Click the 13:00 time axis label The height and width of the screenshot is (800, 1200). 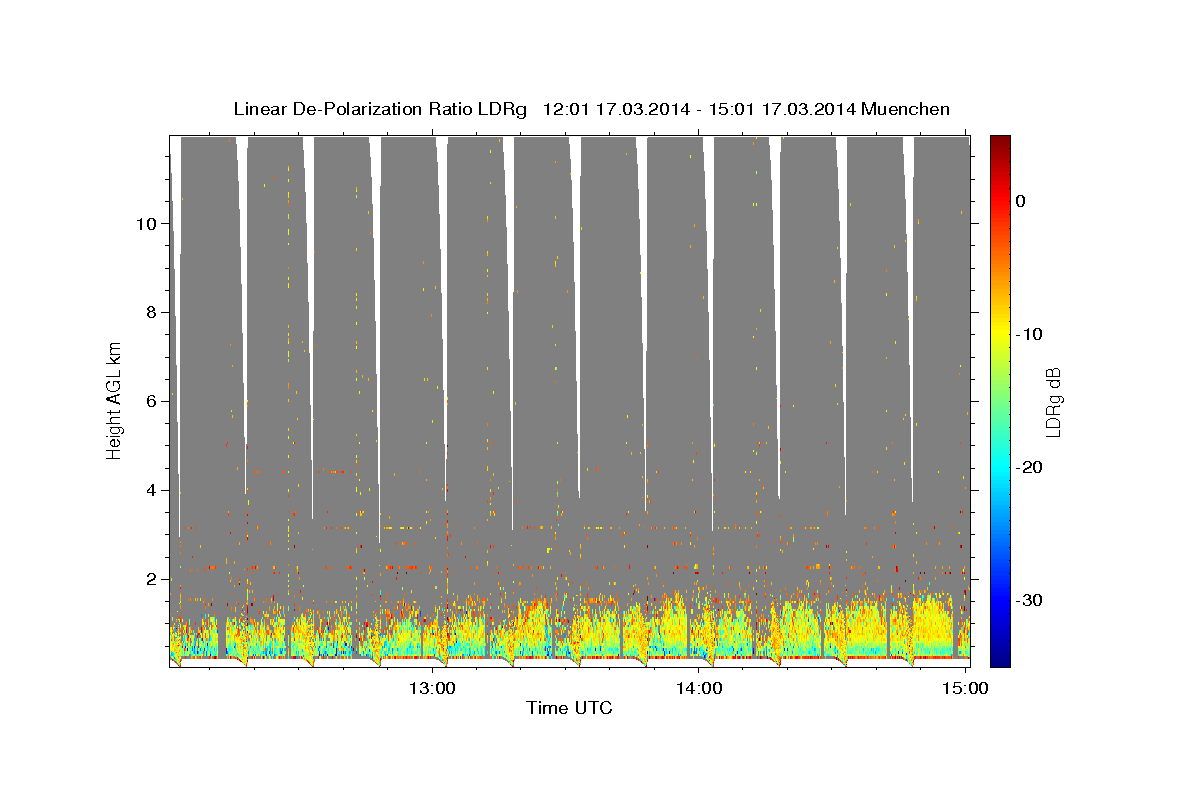tap(432, 688)
